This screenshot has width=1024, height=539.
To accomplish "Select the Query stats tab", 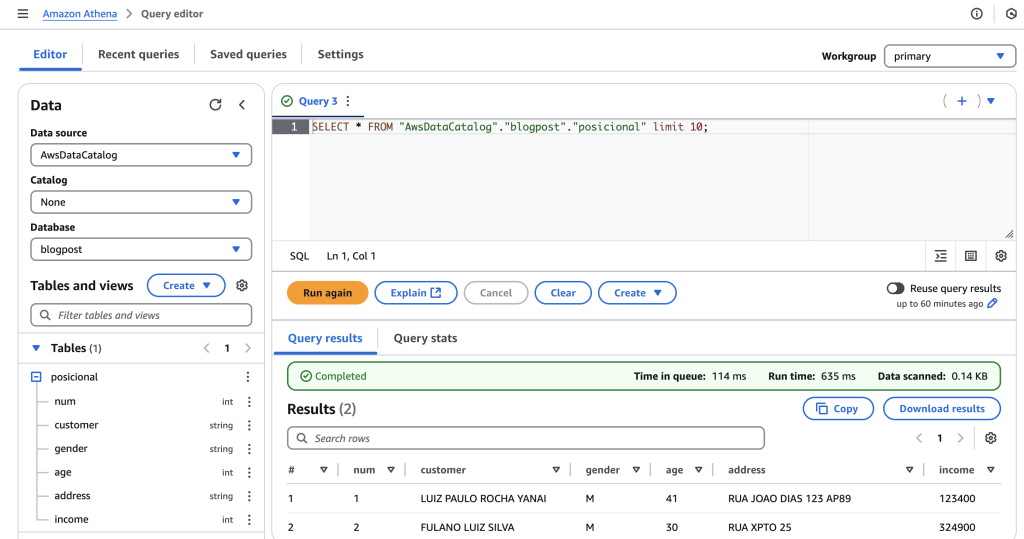I will pyautogui.click(x=425, y=338).
